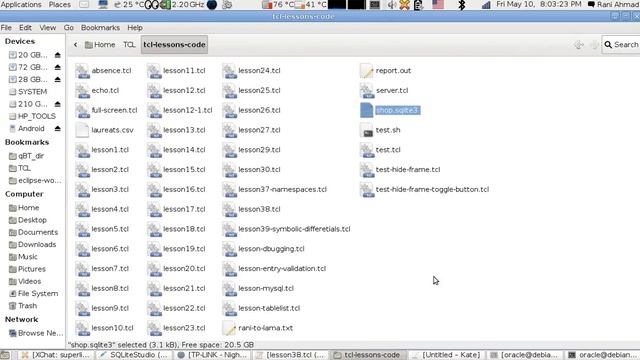Viewport: 640px width, 360px height.
Task: Open the qBT_dir bookmark
Action: click(x=27, y=156)
